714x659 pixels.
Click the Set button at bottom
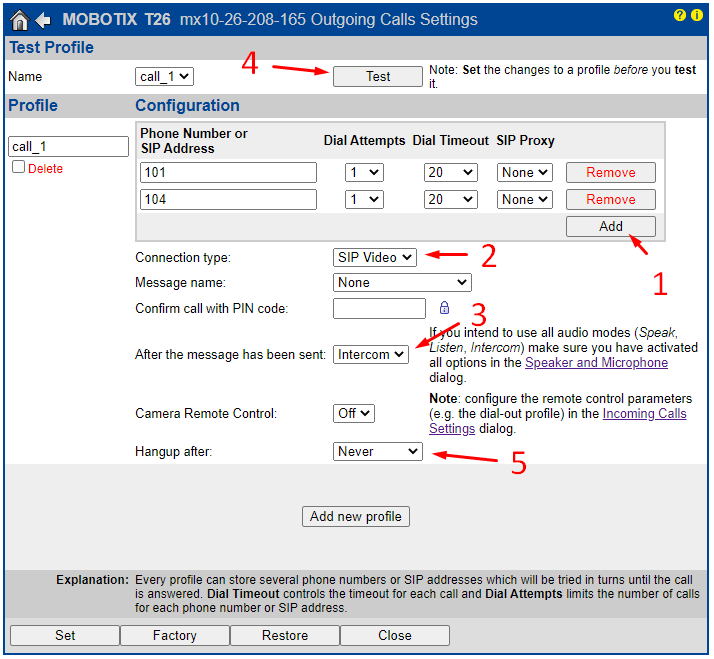(65, 635)
